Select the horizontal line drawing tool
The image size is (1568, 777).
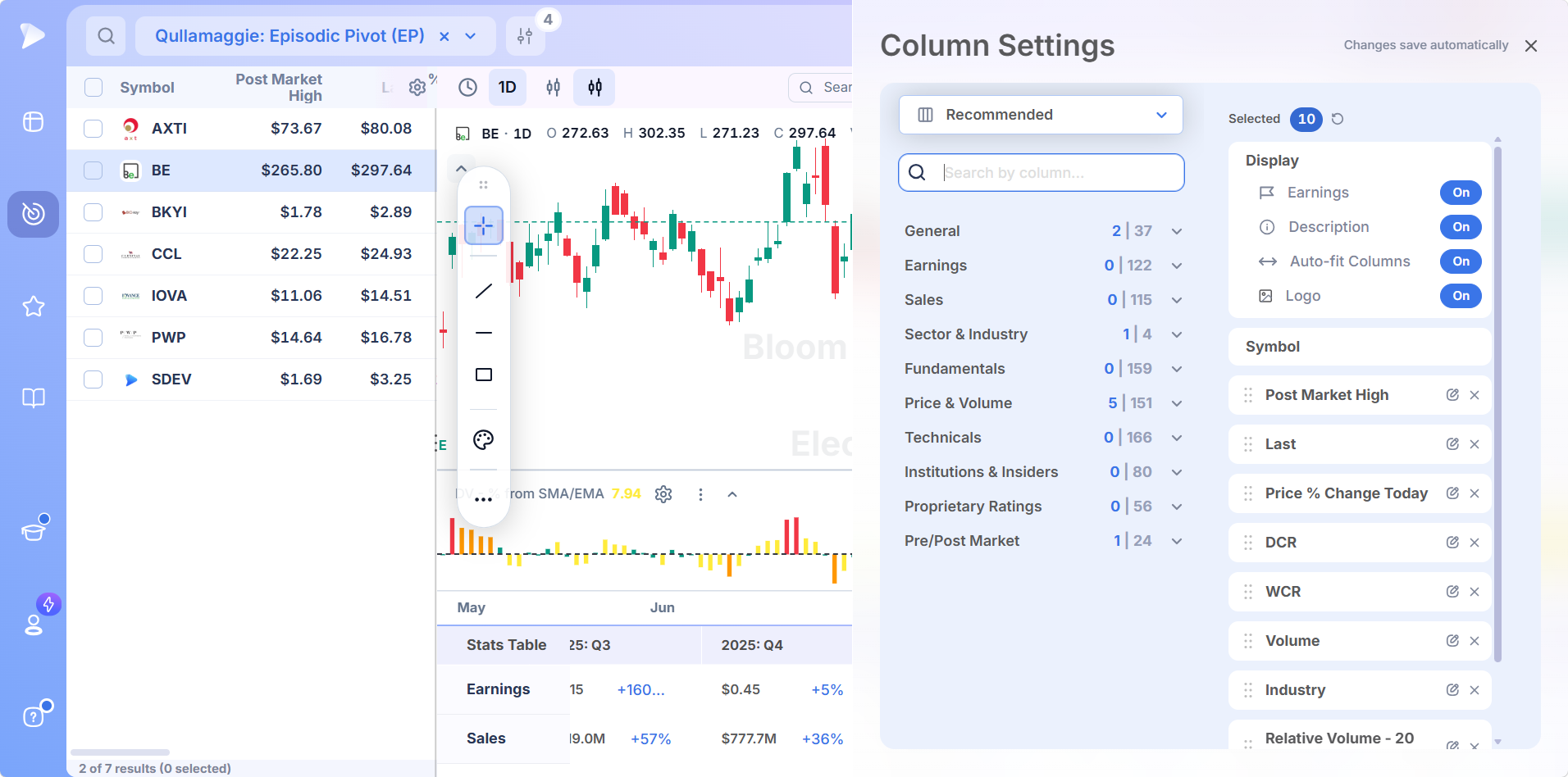tap(484, 333)
